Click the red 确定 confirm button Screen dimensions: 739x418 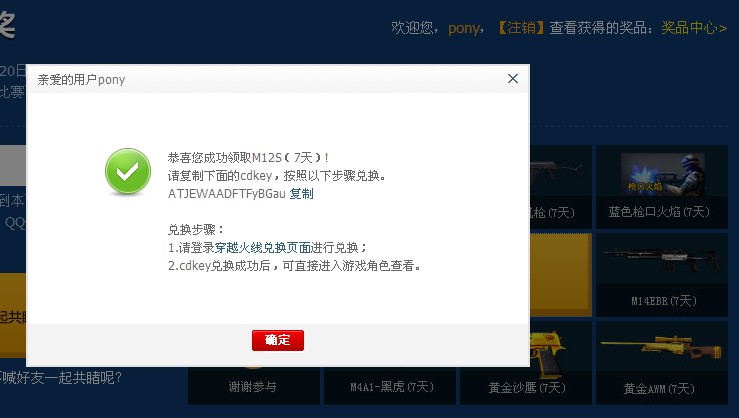pos(278,340)
